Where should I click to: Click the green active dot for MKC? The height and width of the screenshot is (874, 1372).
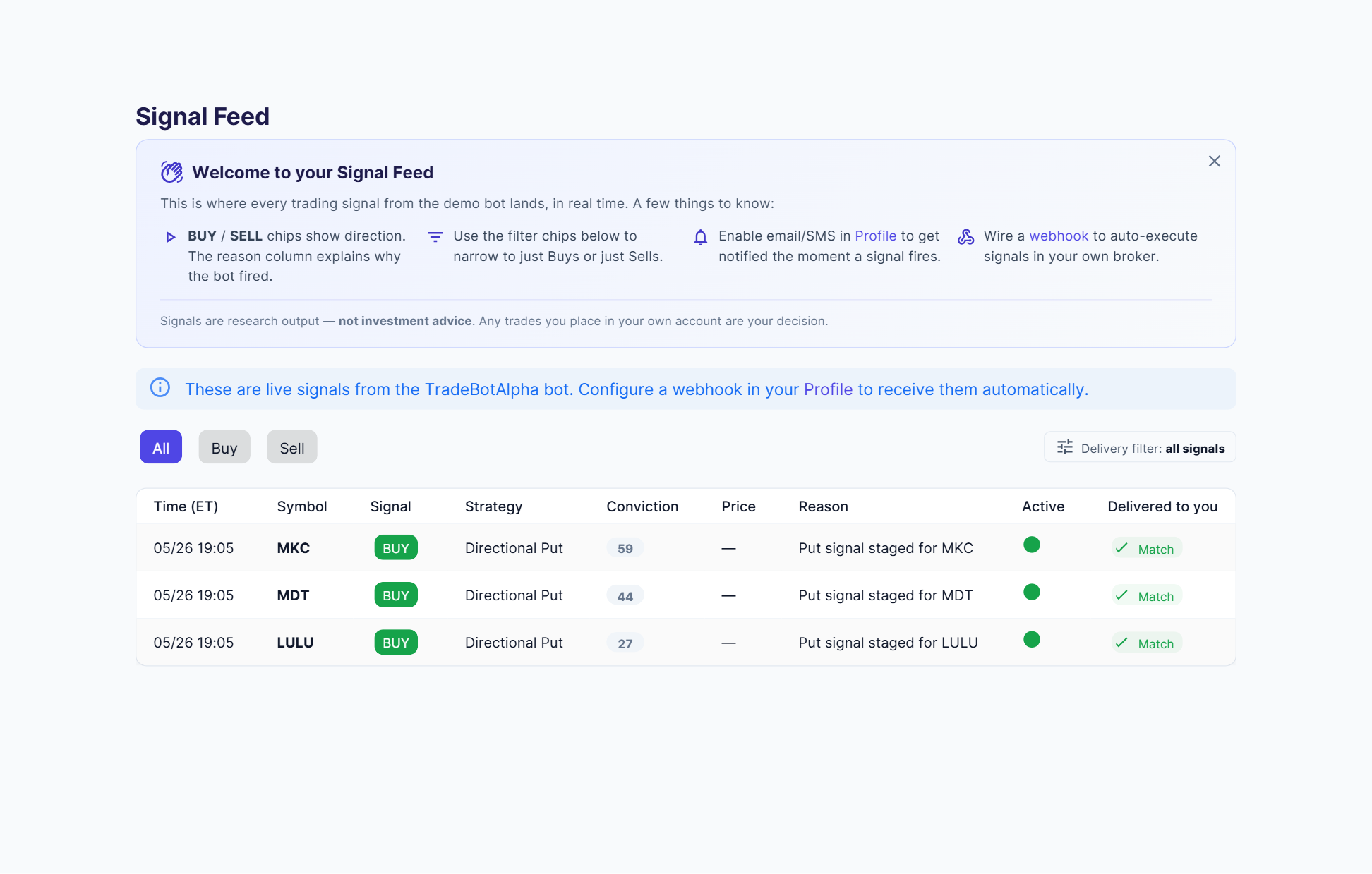tap(1032, 545)
